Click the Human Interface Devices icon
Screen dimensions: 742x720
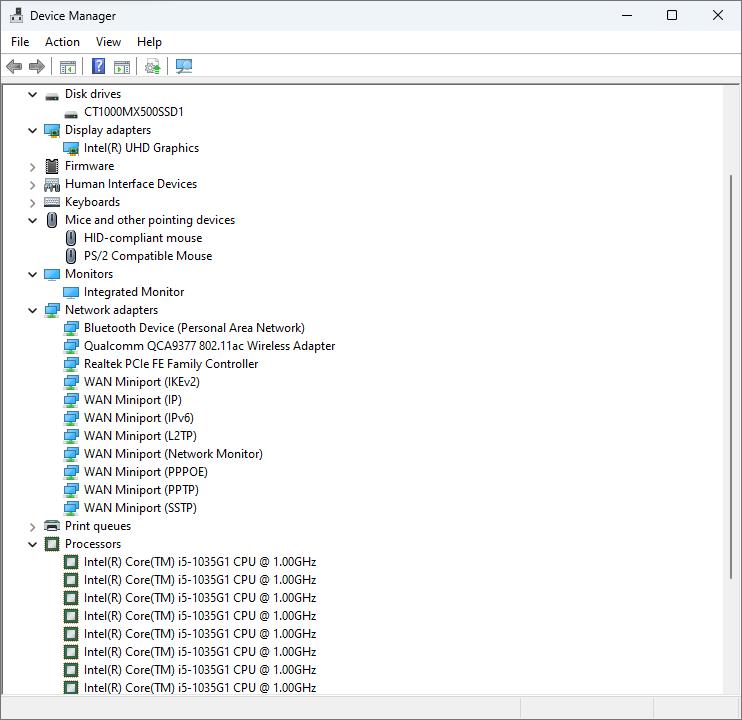[52, 184]
